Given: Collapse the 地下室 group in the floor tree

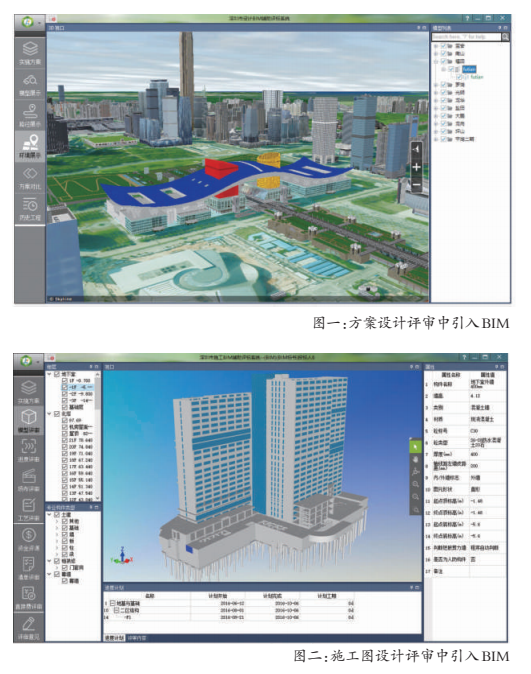Looking at the screenshot, I should coord(50,374).
